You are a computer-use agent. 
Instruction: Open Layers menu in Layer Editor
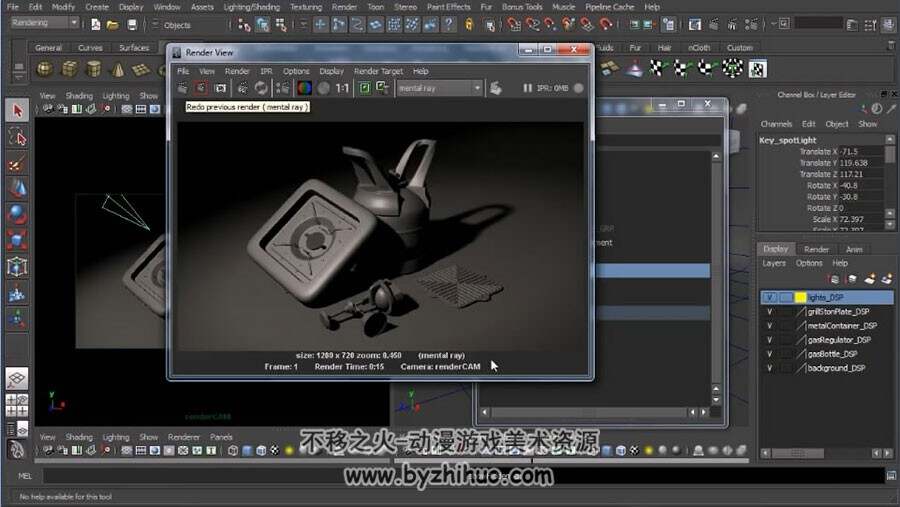click(774, 263)
